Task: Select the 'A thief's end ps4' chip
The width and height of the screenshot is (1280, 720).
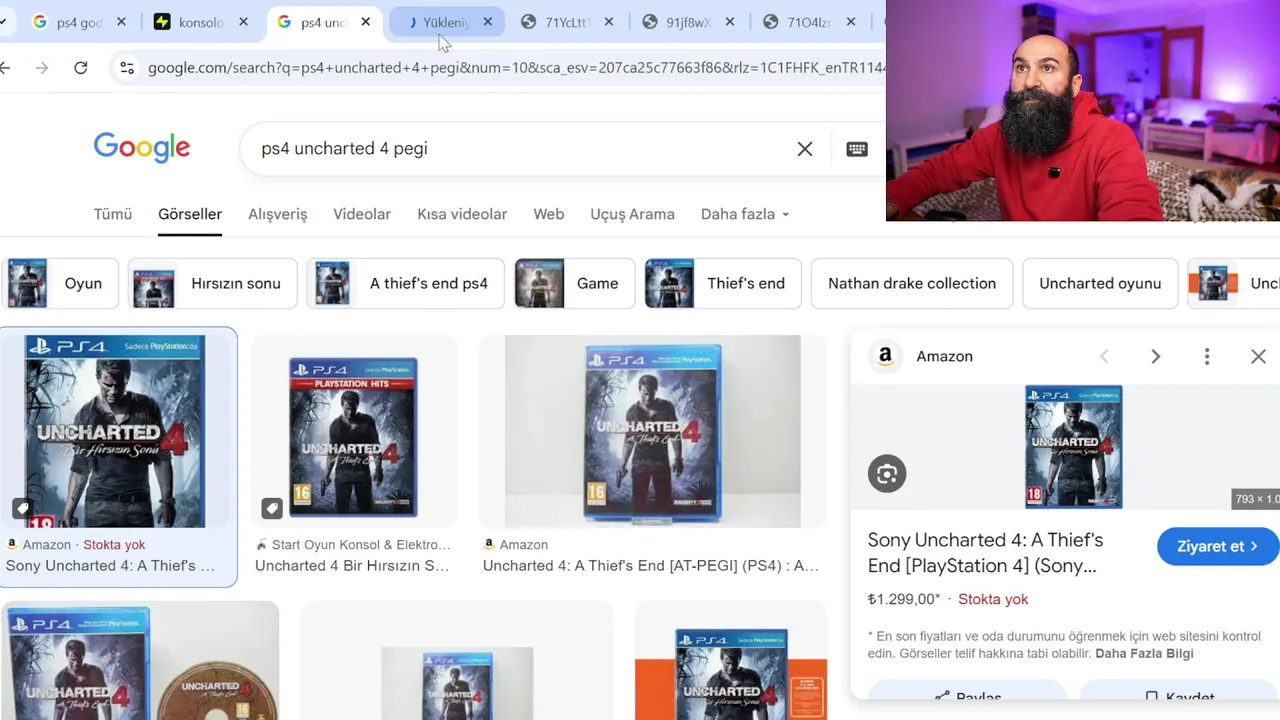Action: coord(405,284)
